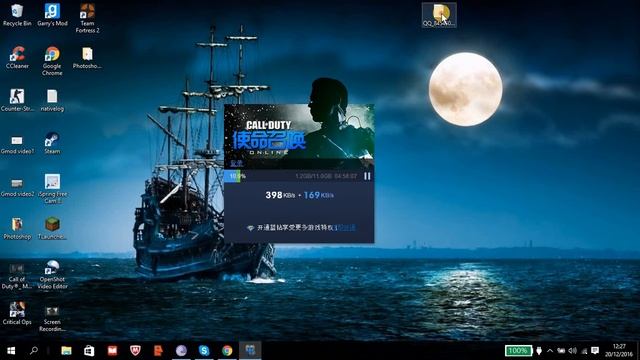Open the Windows Store taskbar icon
Image resolution: width=640 pixels, height=360 pixels.
[89, 350]
